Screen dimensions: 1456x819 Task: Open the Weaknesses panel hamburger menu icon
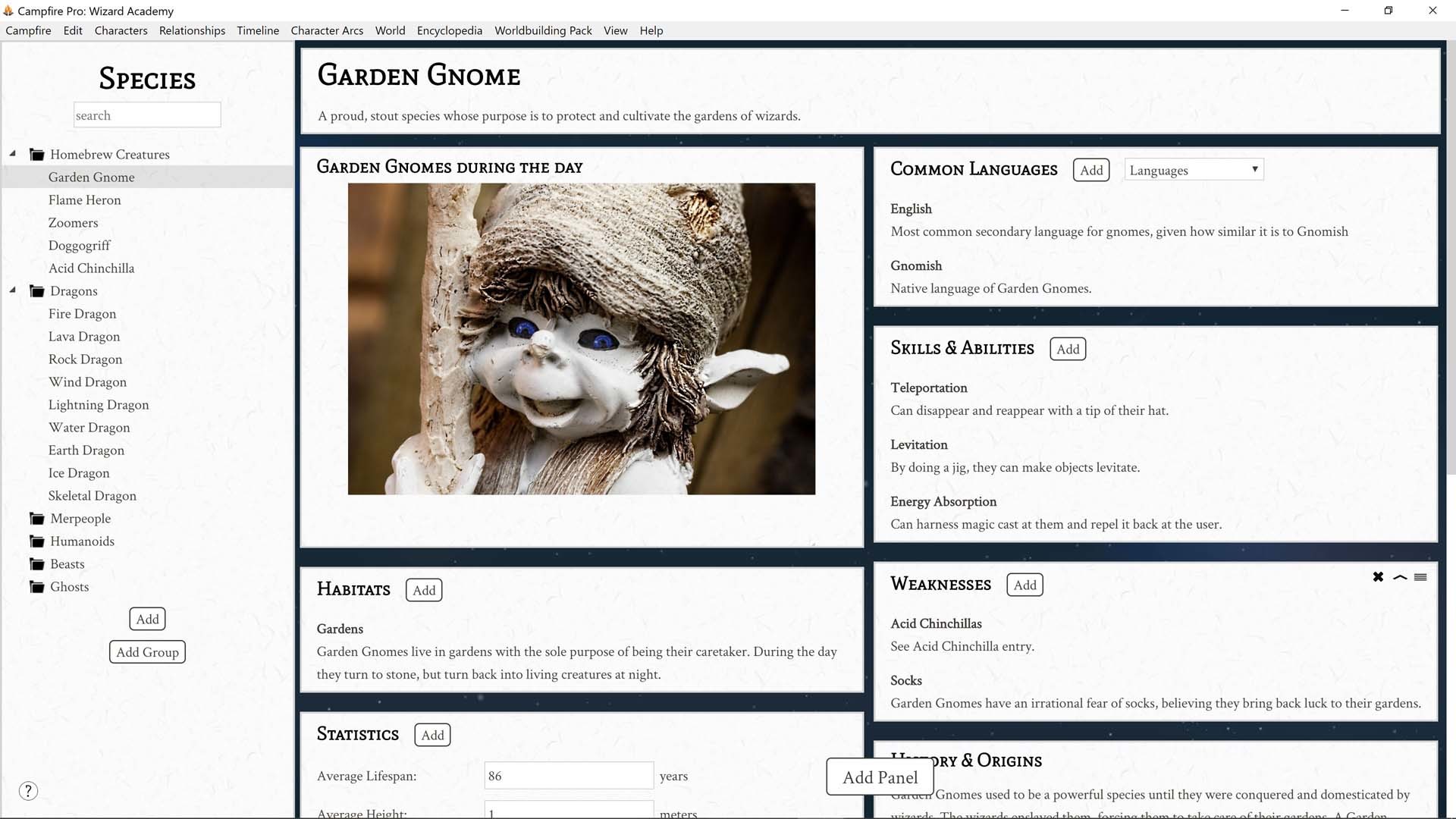pos(1420,576)
